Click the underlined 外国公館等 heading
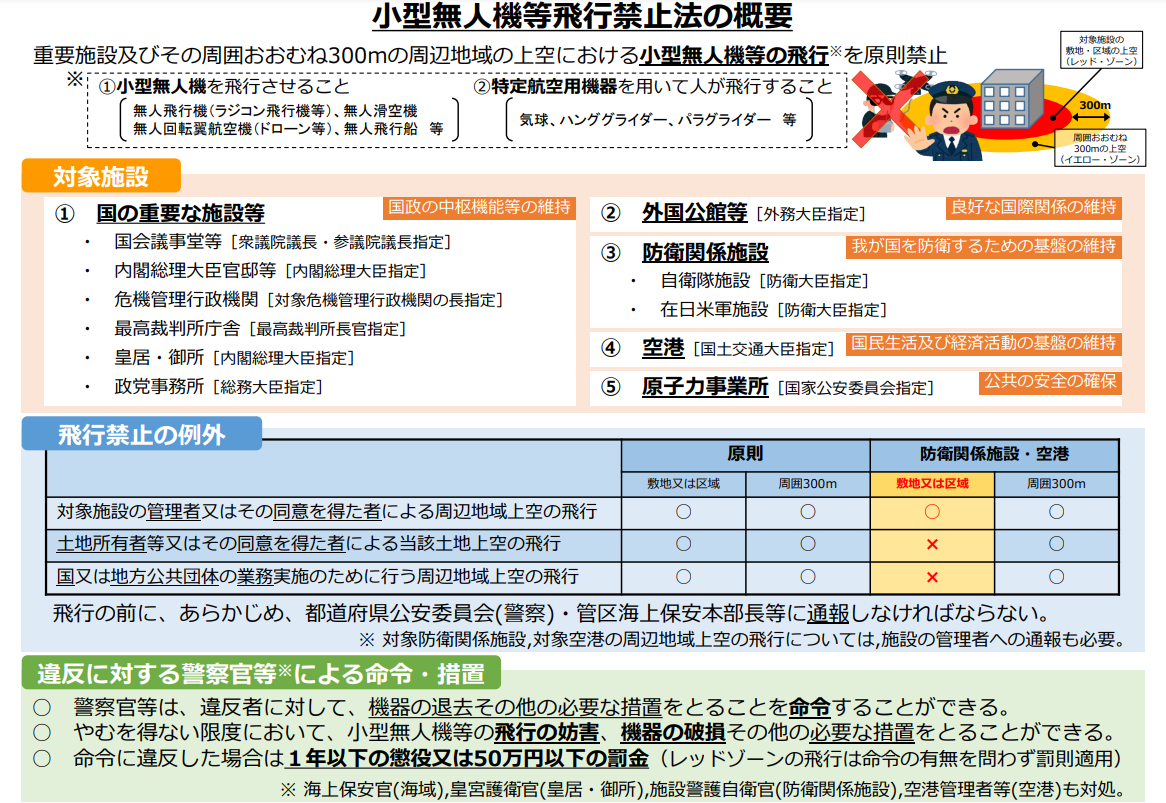This screenshot has width=1166, height=803. [694, 213]
